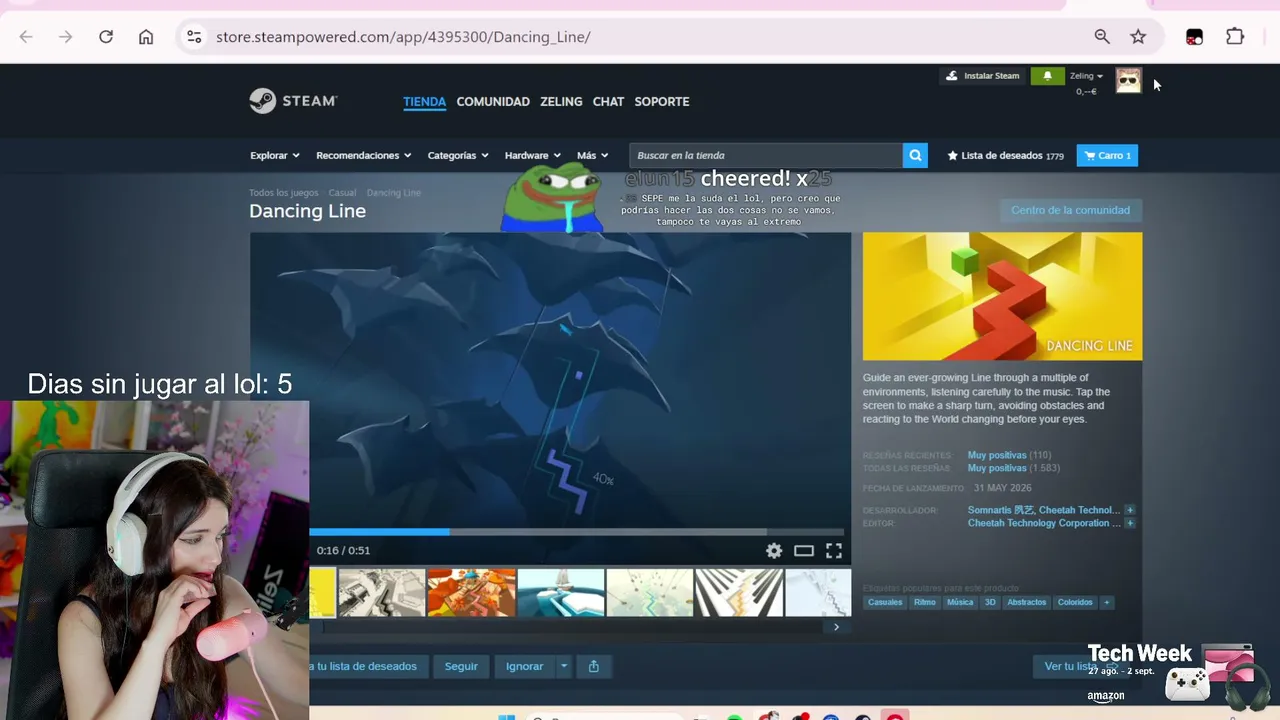Image resolution: width=1280 pixels, height=720 pixels.
Task: Open Lista de deseados link
Action: click(1005, 155)
